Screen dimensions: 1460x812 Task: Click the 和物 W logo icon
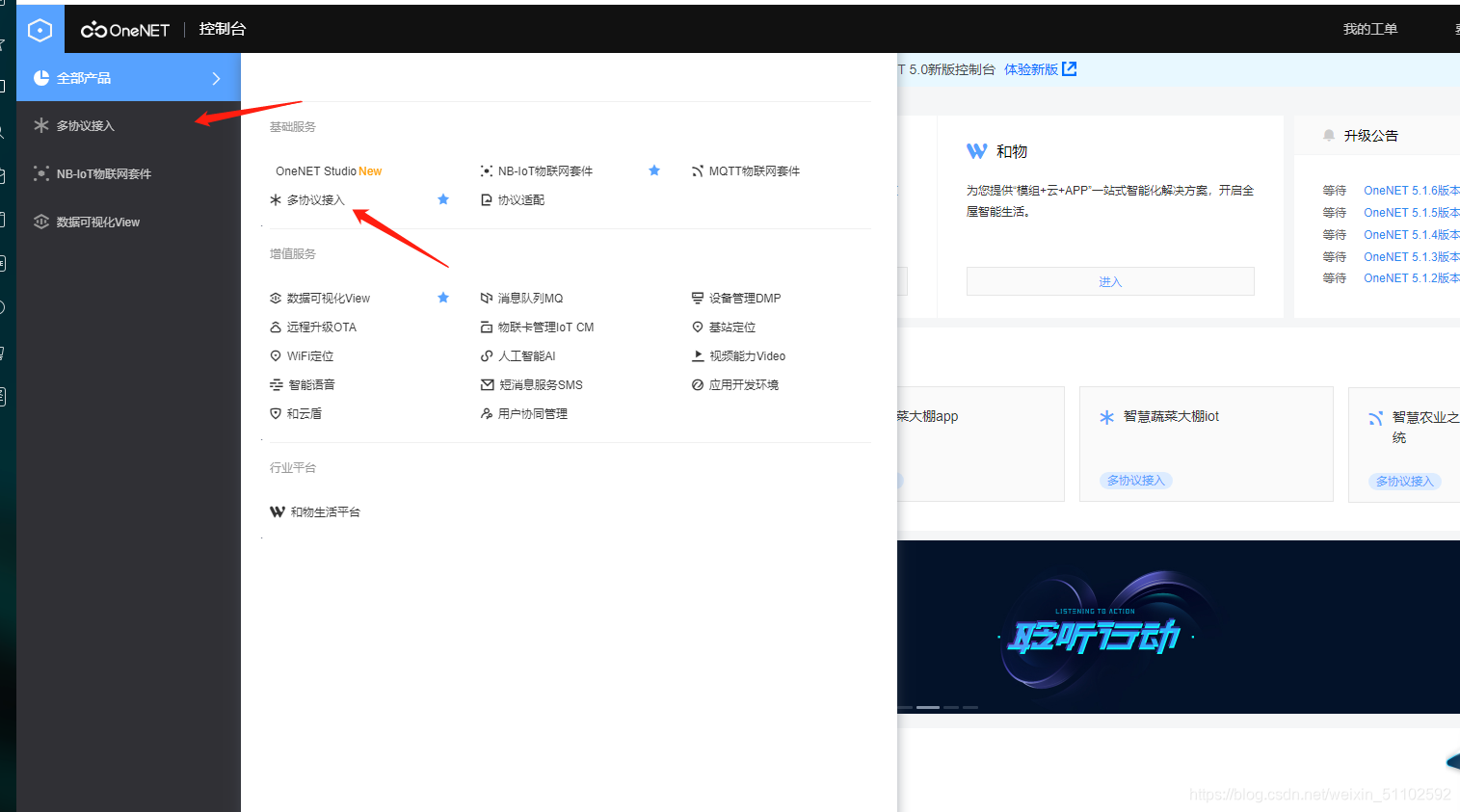tap(977, 151)
